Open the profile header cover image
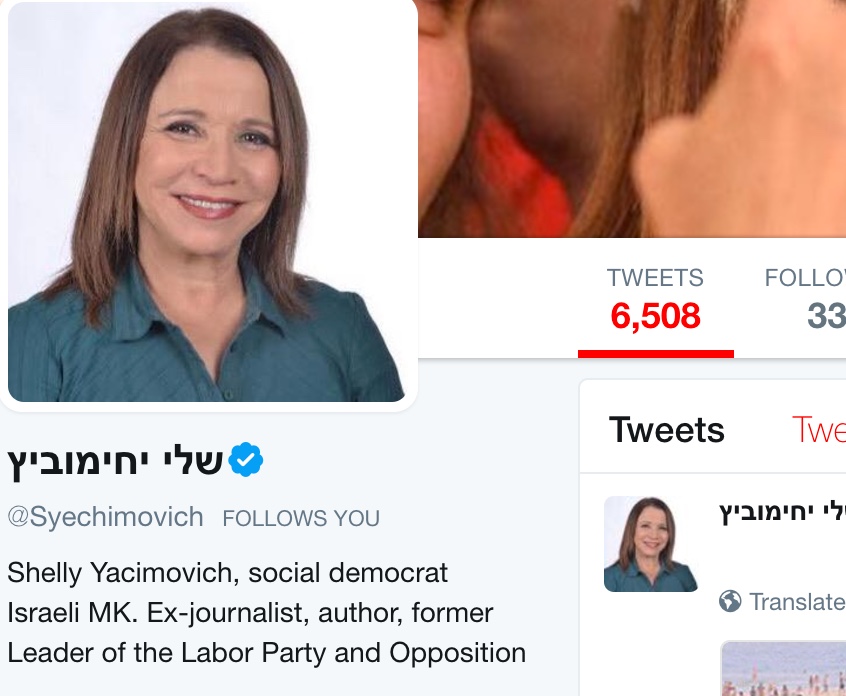The height and width of the screenshot is (696, 846). point(632,118)
